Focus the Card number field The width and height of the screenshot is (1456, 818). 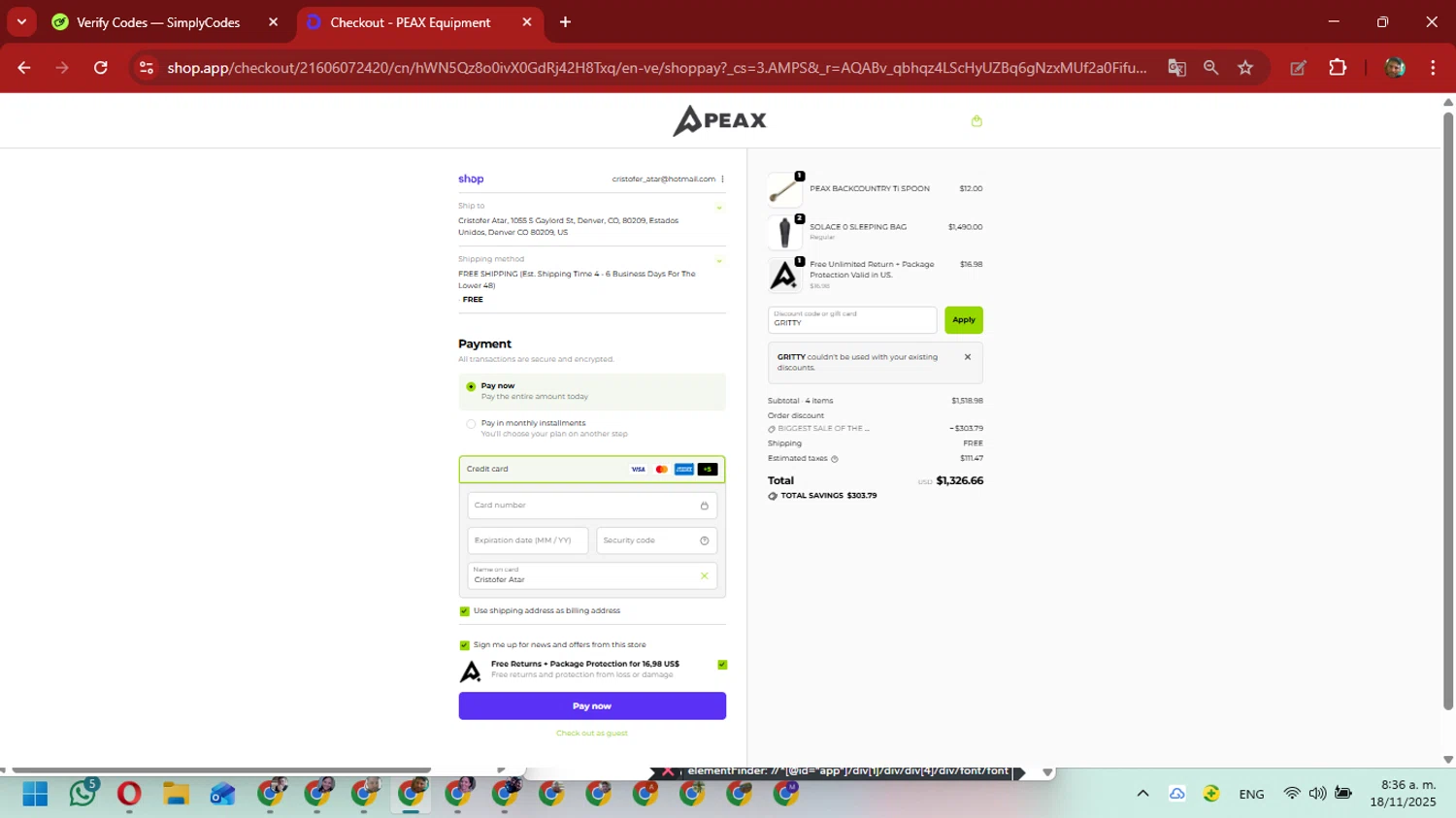[x=592, y=506]
